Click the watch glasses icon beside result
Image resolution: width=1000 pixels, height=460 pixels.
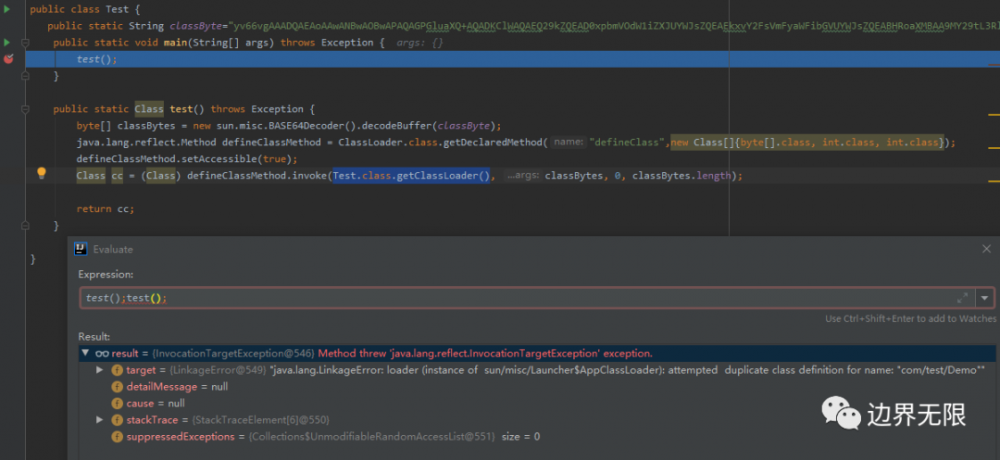102,353
